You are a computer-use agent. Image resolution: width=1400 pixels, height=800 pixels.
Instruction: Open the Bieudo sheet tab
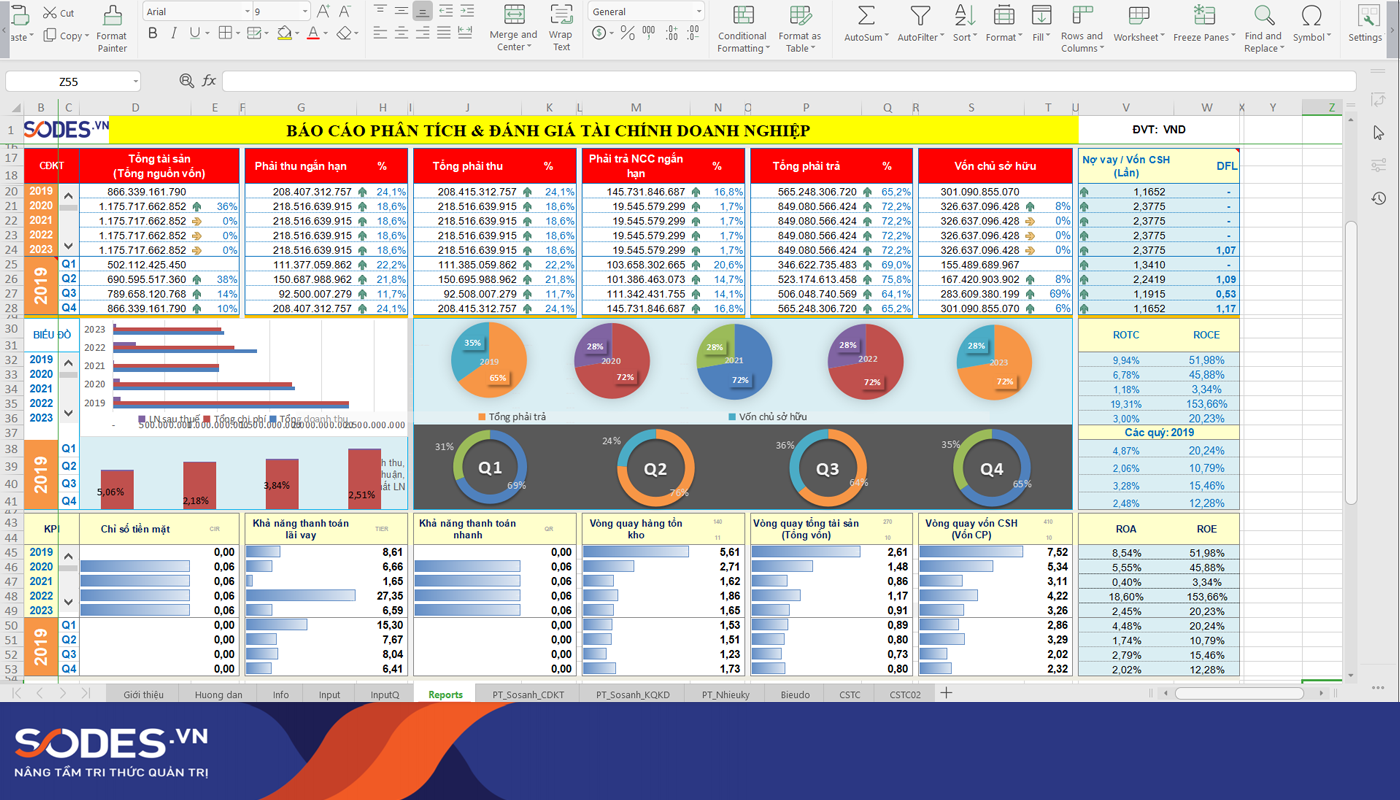[x=795, y=694]
